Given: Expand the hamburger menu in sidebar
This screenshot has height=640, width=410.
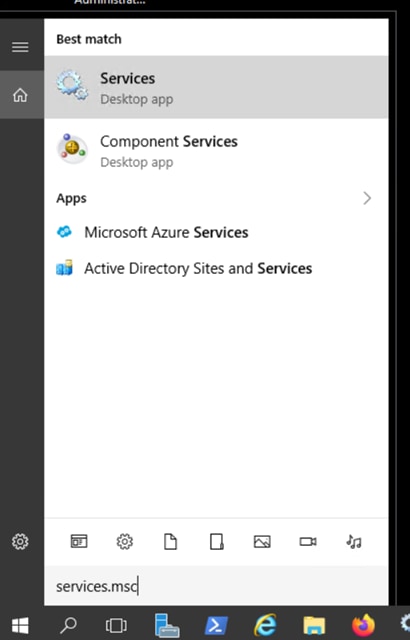Looking at the screenshot, I should [20, 47].
